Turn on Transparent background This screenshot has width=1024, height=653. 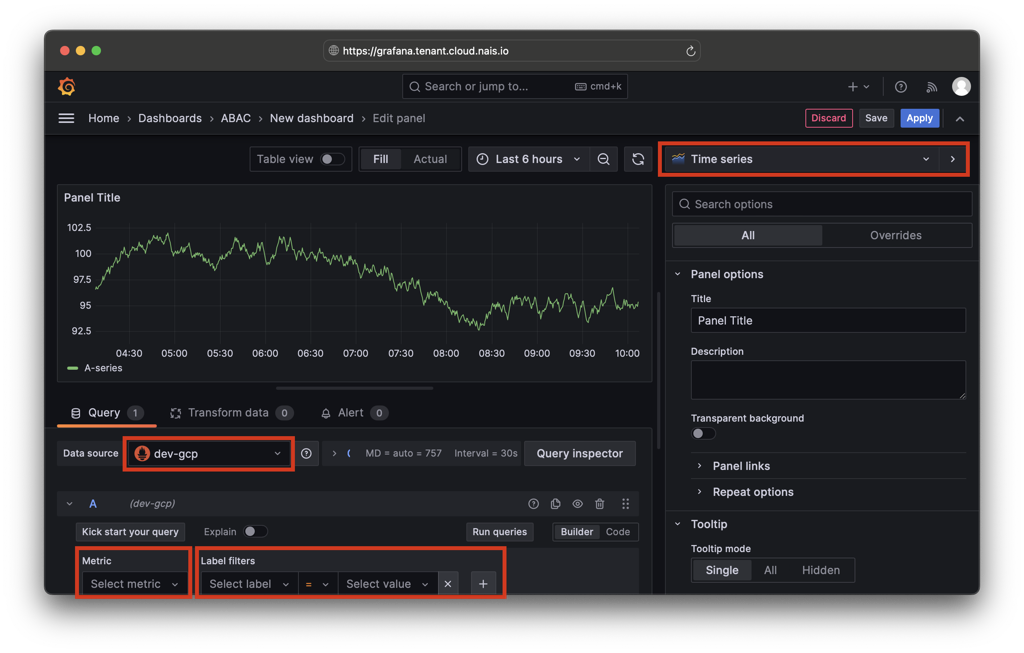(x=703, y=433)
